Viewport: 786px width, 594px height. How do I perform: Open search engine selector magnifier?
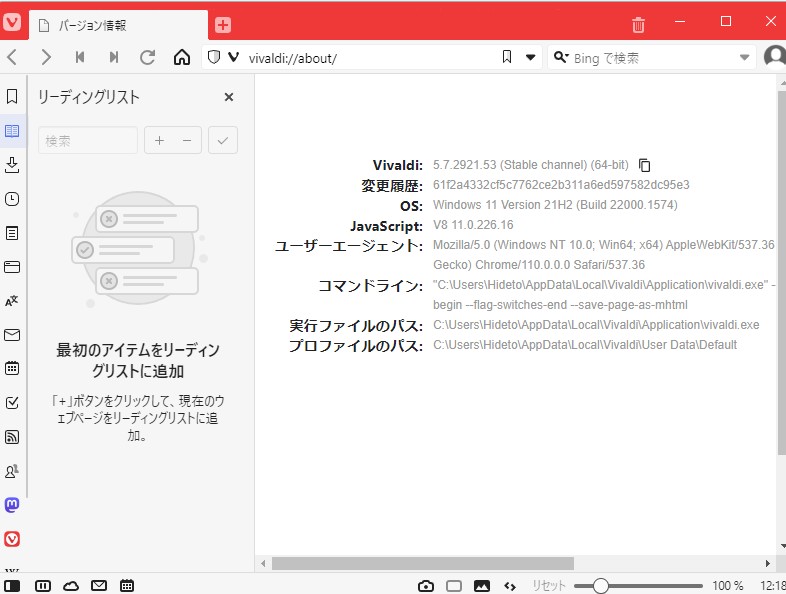560,57
